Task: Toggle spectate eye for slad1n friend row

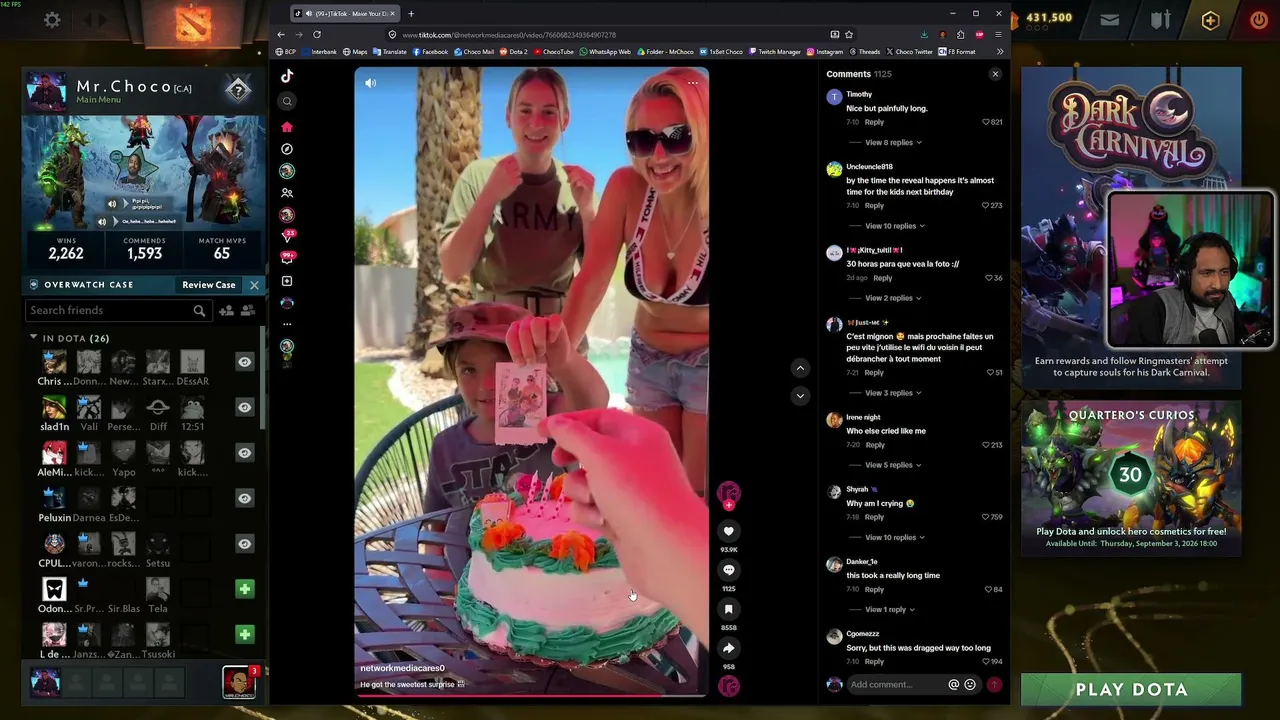Action: (244, 407)
